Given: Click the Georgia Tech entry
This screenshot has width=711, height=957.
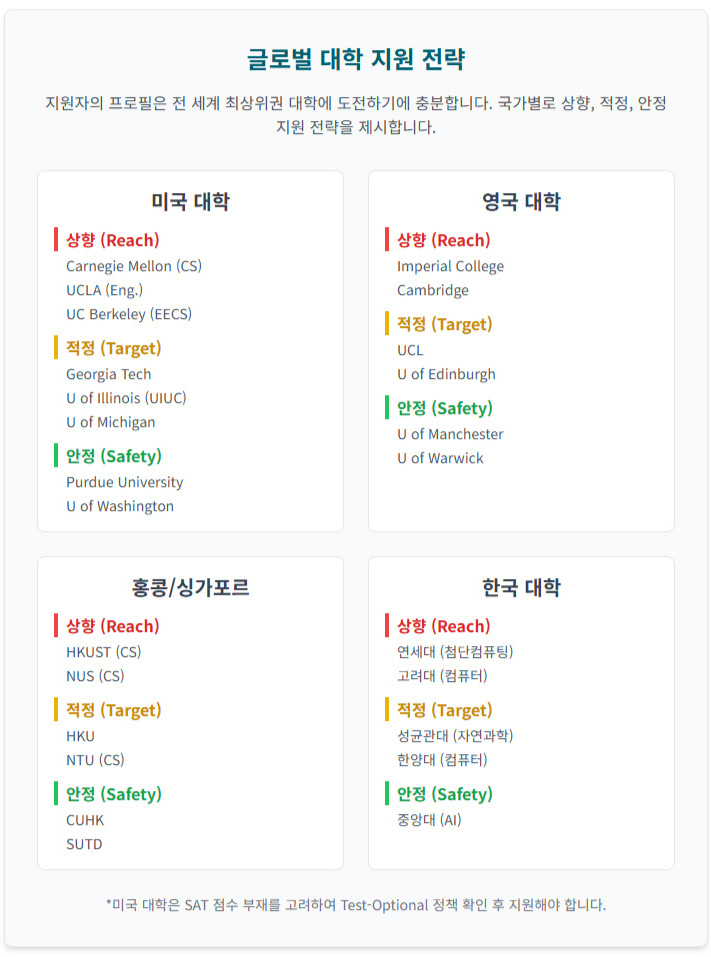Looking at the screenshot, I should point(109,374).
